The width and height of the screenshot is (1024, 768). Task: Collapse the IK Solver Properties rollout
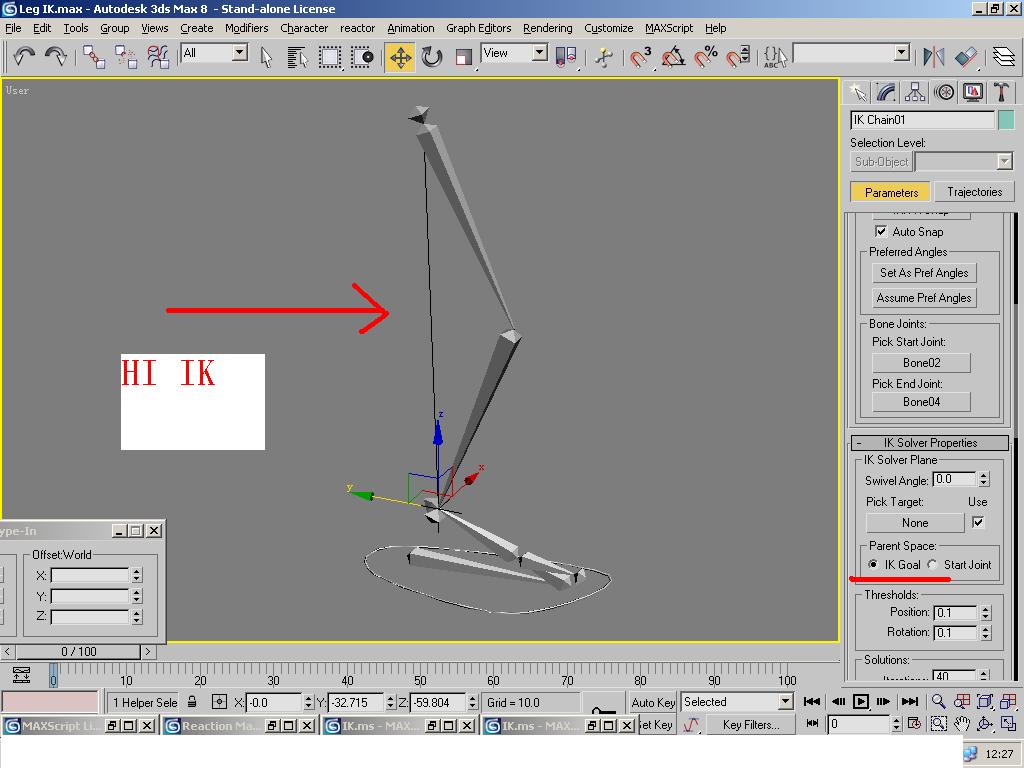pos(930,443)
